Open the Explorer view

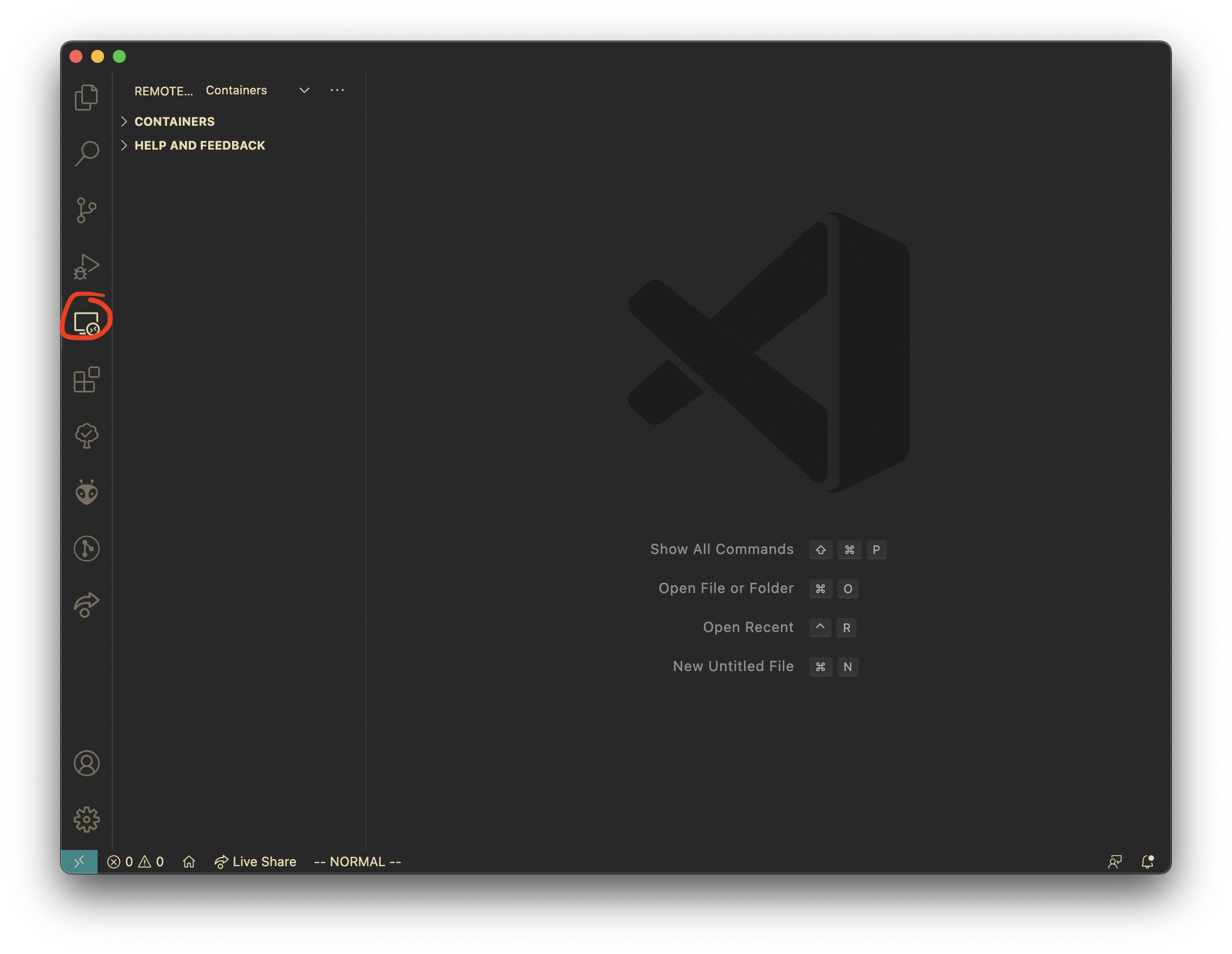(86, 97)
